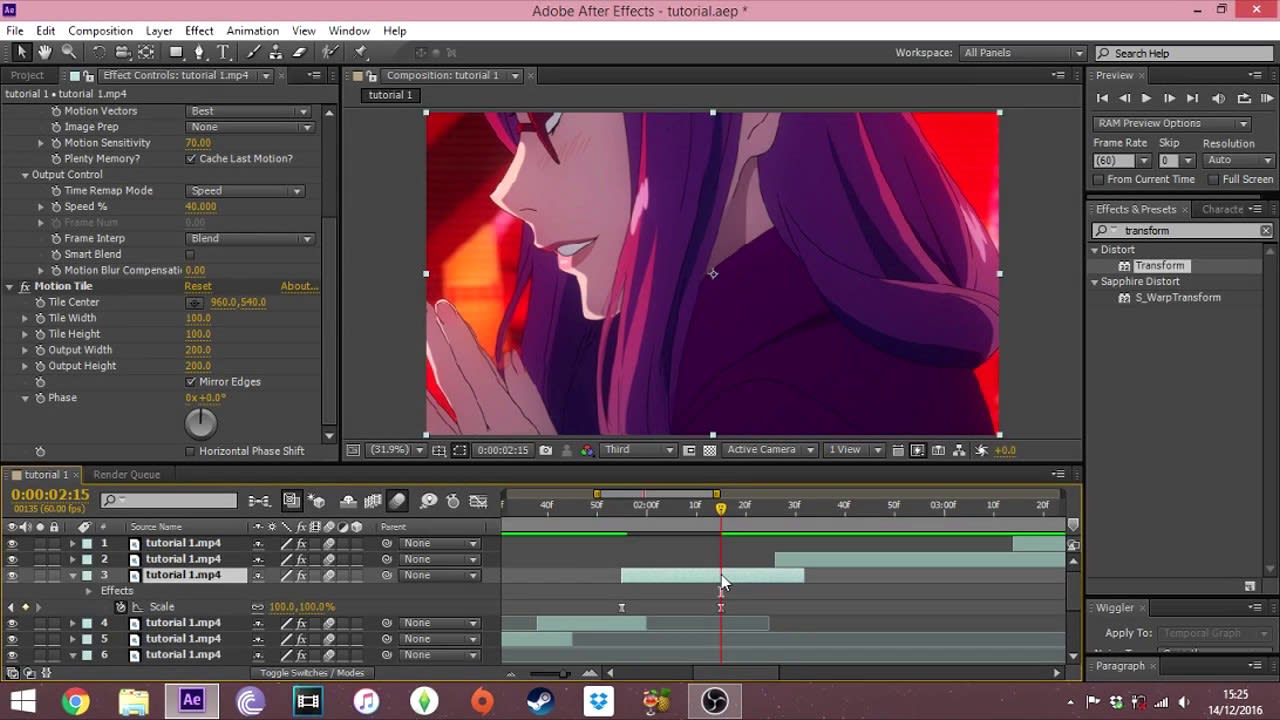Image resolution: width=1280 pixels, height=720 pixels.
Task: Select the Zoom tool in the toolbar
Action: (70, 52)
